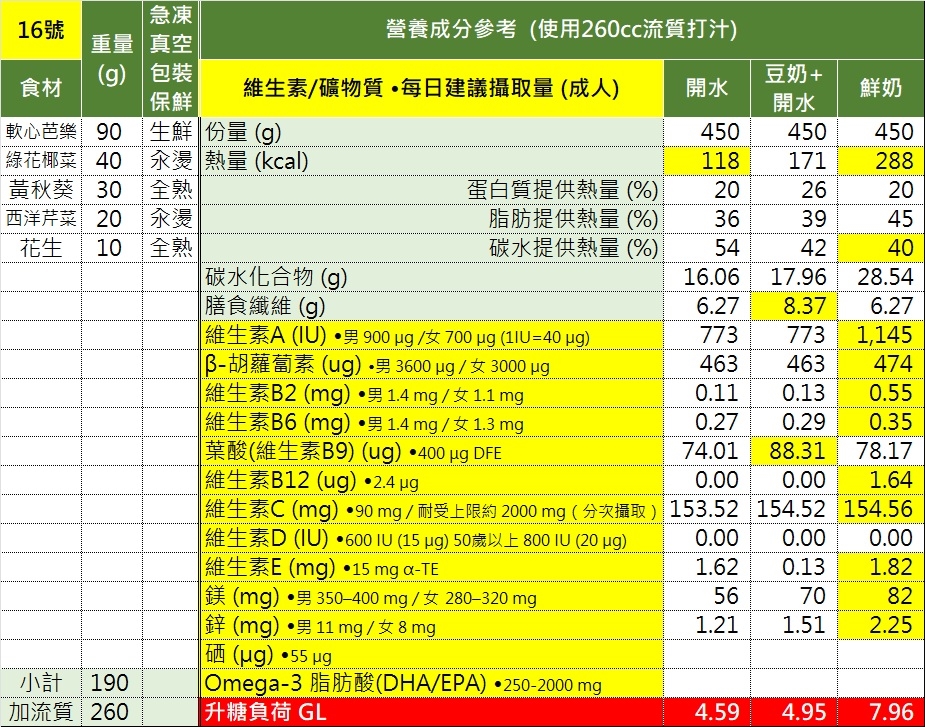This screenshot has height=727, width=925.
Task: Click the '營養成分參考' header cell
Action: tap(561, 30)
